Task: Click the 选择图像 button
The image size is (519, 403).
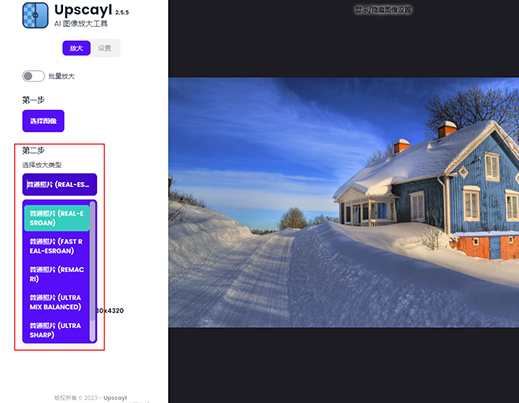Action: [43, 121]
